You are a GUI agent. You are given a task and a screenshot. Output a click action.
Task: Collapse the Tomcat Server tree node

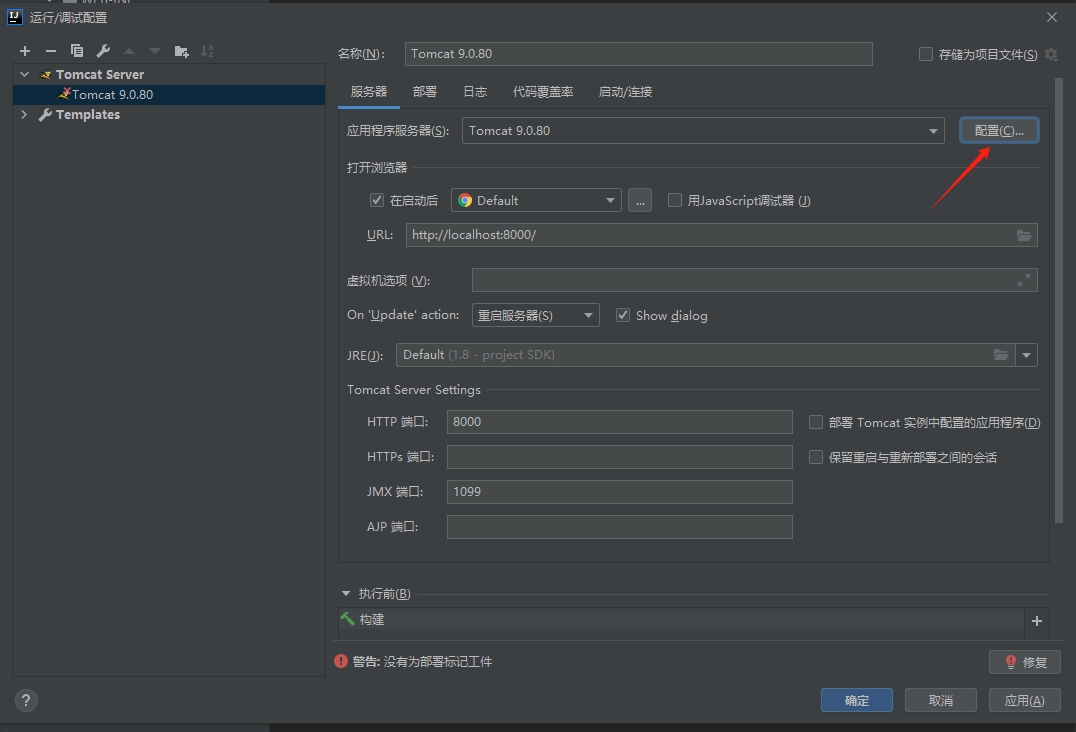[x=25, y=74]
